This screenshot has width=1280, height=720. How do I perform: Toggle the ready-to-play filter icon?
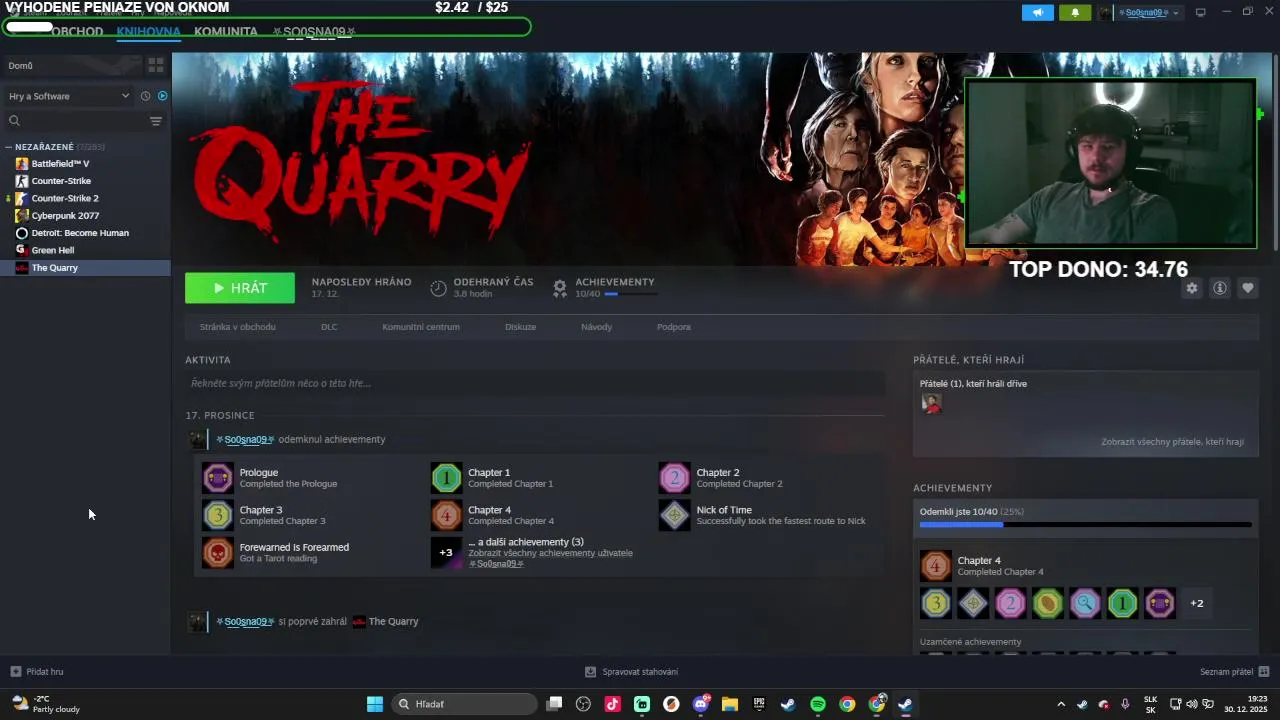163,96
